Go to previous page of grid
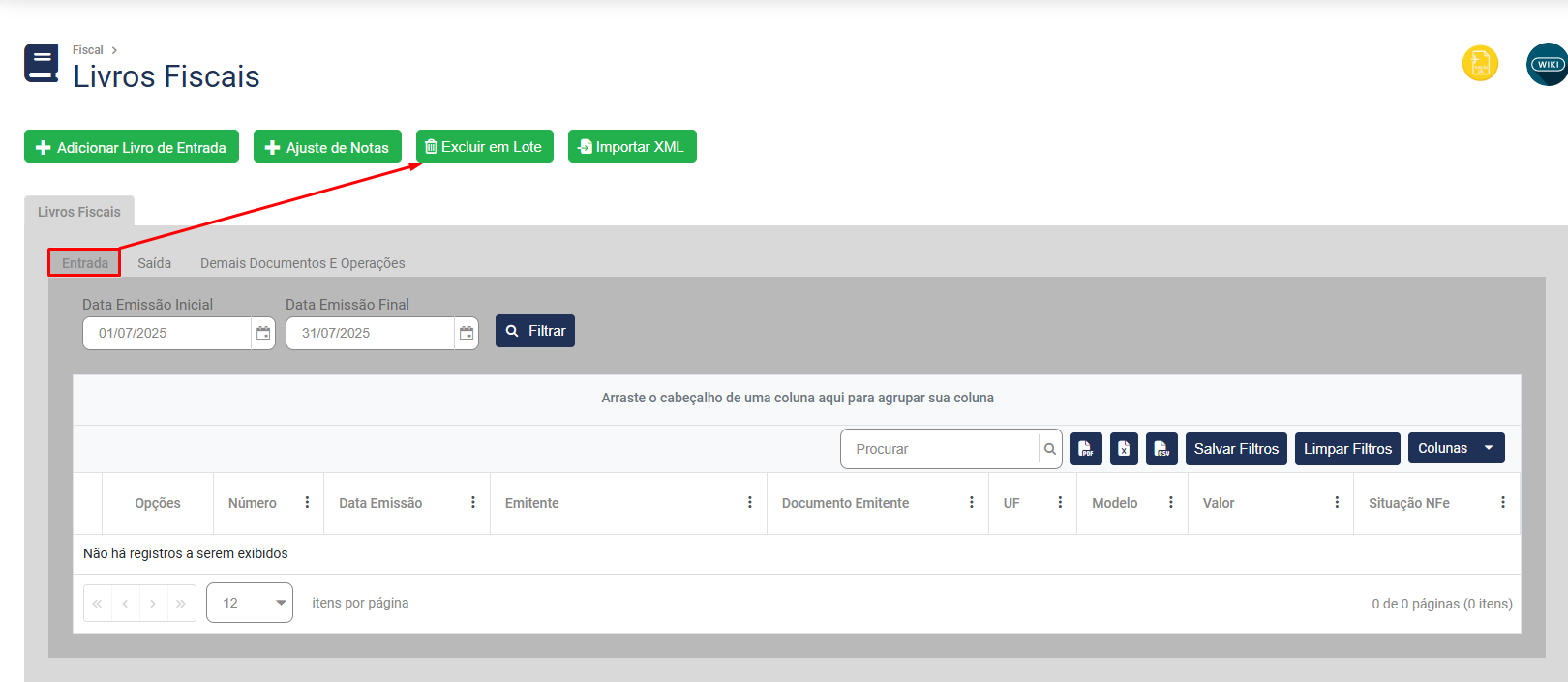The width and height of the screenshot is (1568, 682). click(x=125, y=603)
